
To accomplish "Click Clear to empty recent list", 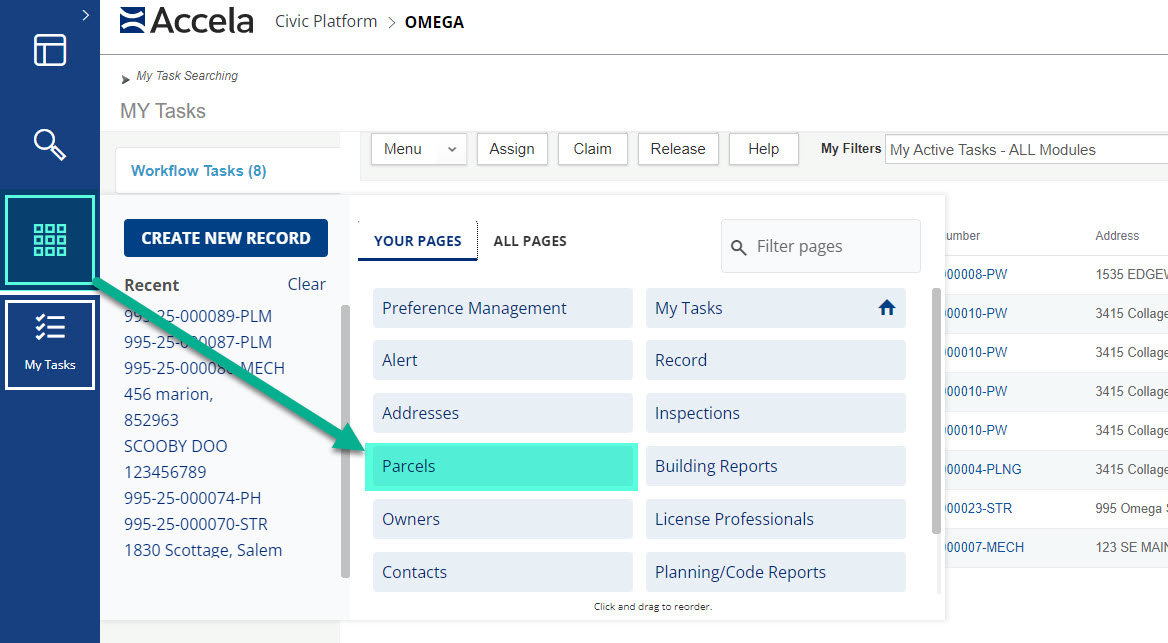I will [x=306, y=284].
